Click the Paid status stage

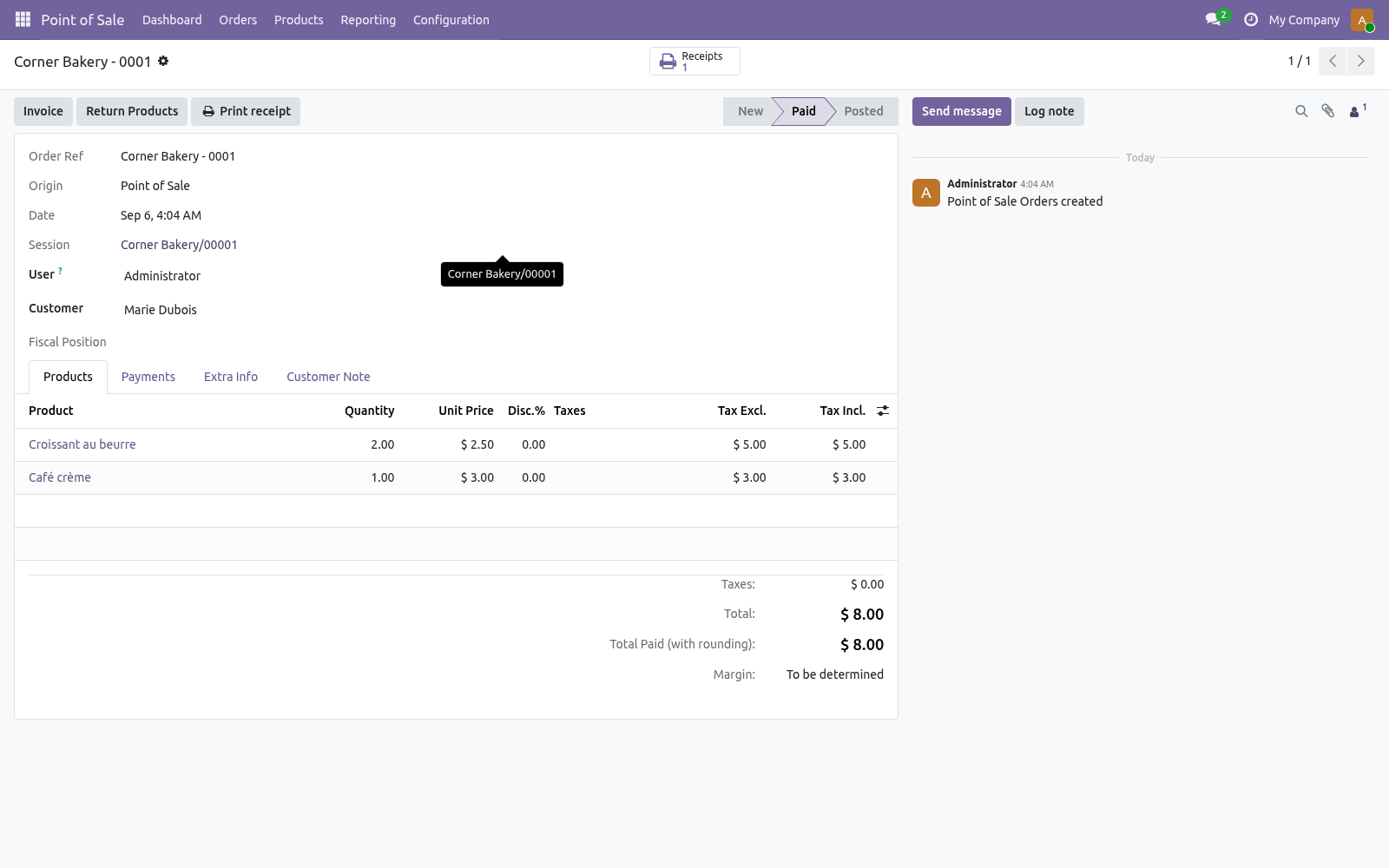click(x=803, y=111)
